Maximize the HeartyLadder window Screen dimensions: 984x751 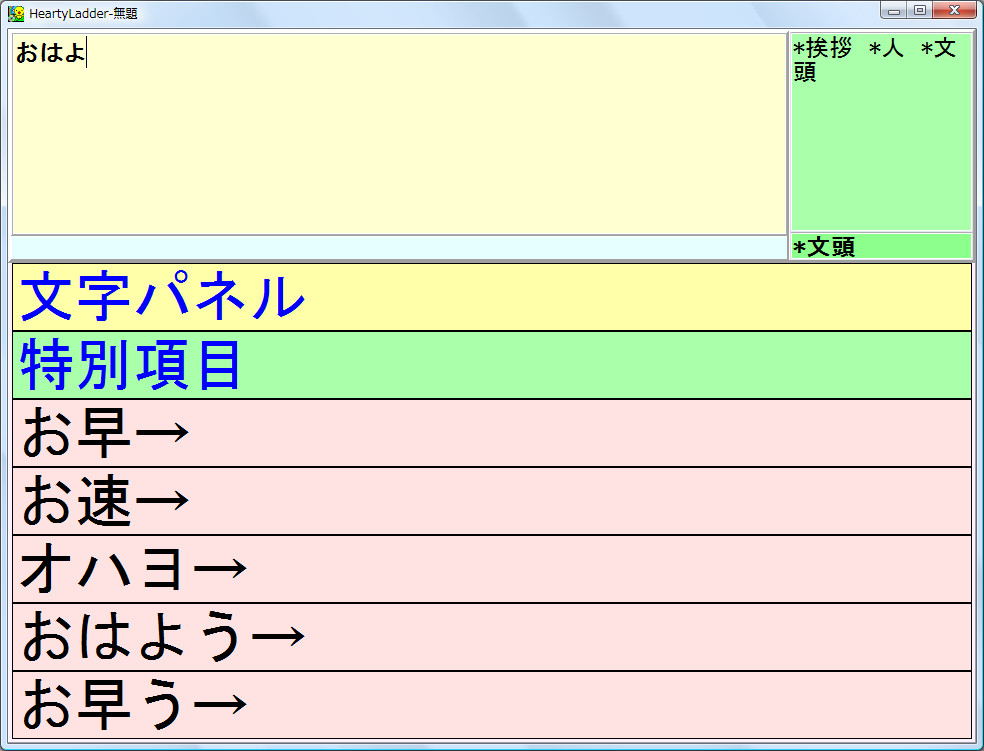(919, 10)
